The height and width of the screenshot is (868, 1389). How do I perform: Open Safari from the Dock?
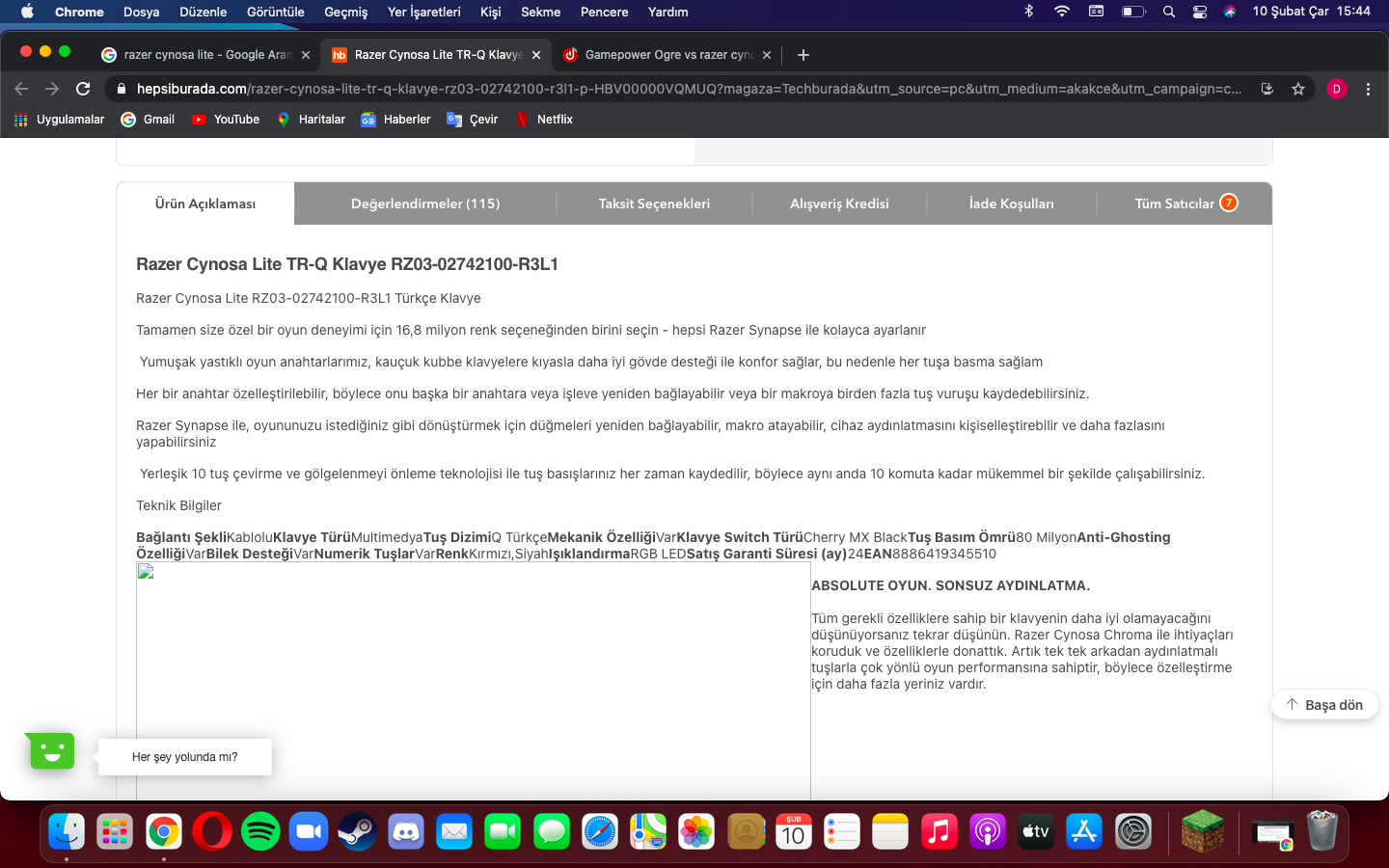tap(600, 831)
